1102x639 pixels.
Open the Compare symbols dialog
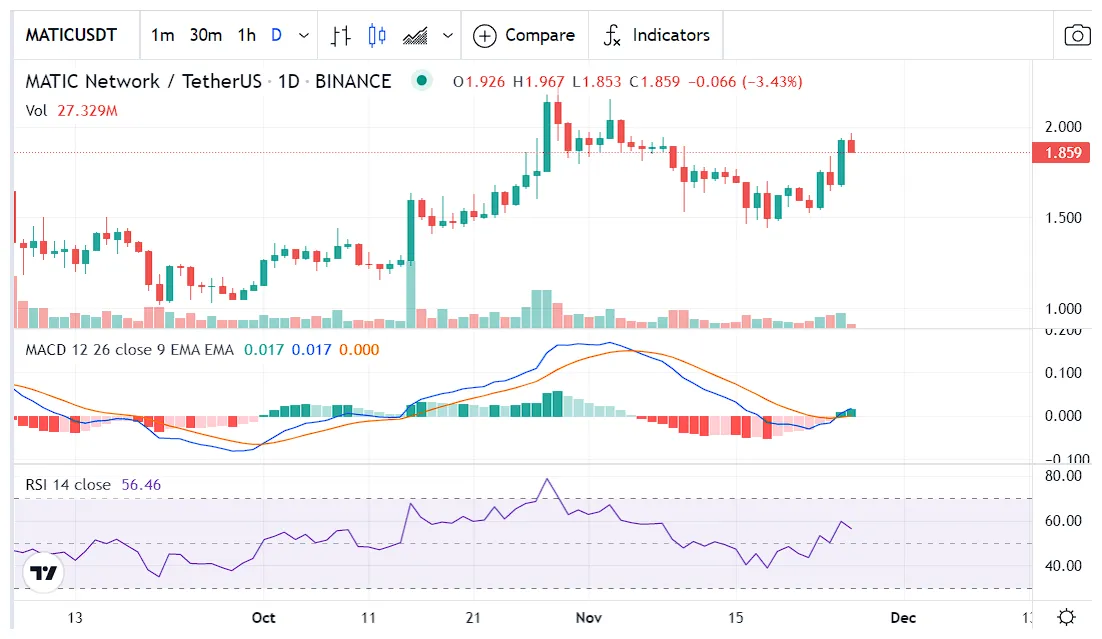525,36
